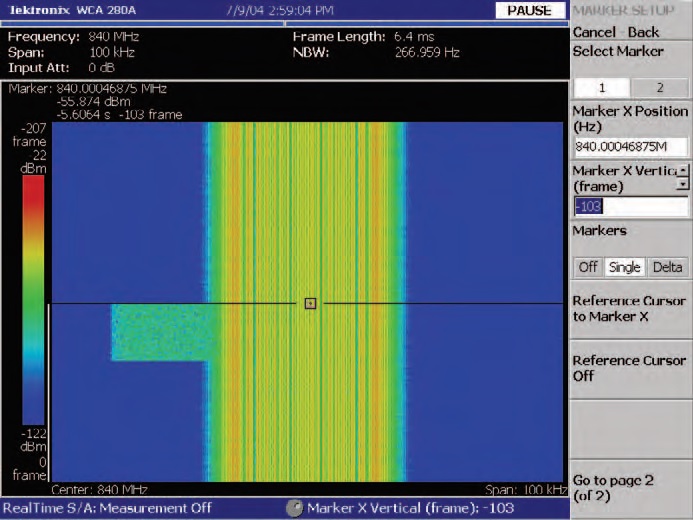Viewport: 693px width, 520px height.
Task: Click the PAUSE status button
Action: tap(528, 10)
